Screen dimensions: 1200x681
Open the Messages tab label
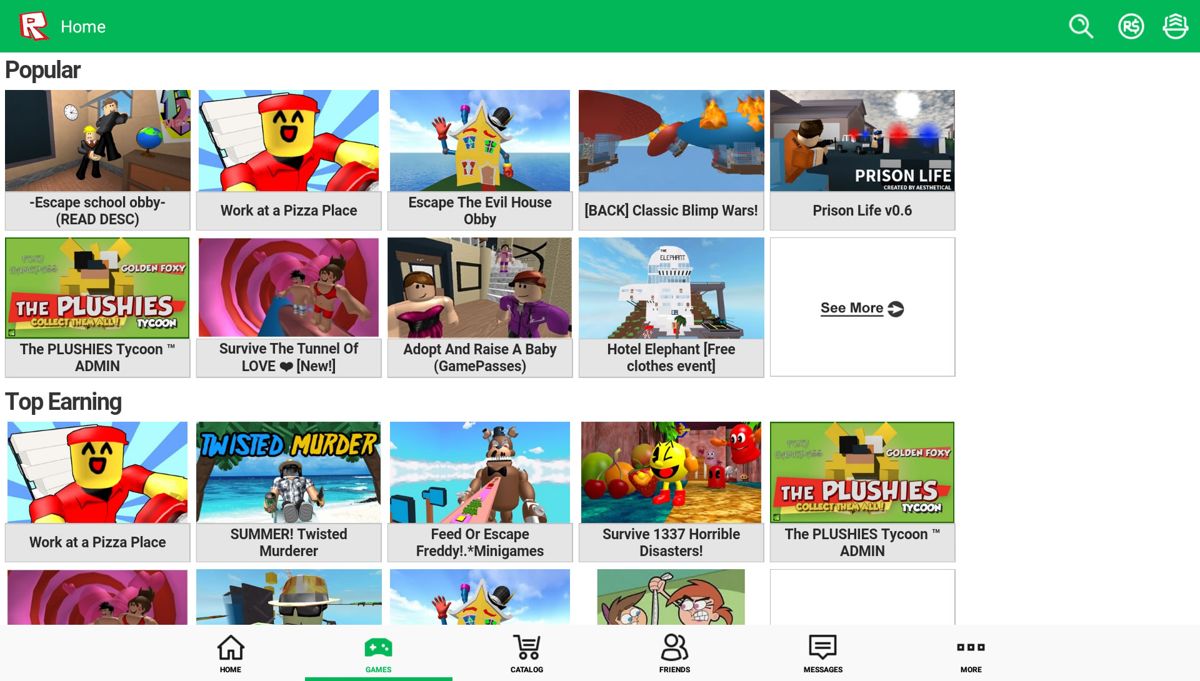point(821,669)
